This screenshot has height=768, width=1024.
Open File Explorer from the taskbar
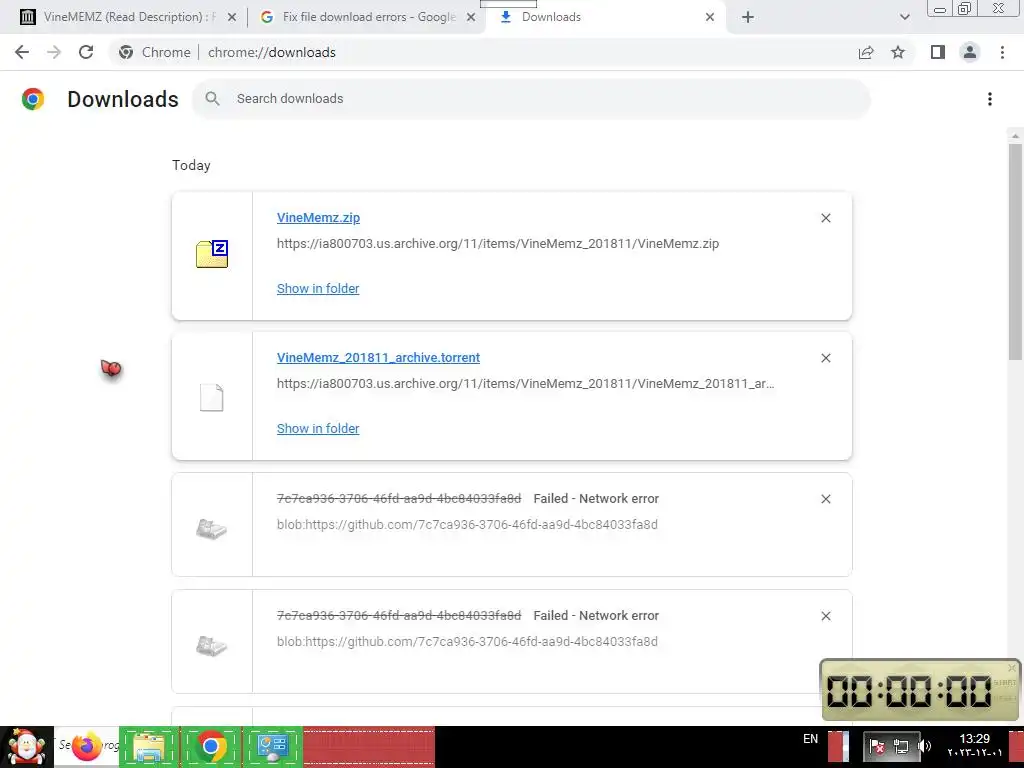coord(149,746)
